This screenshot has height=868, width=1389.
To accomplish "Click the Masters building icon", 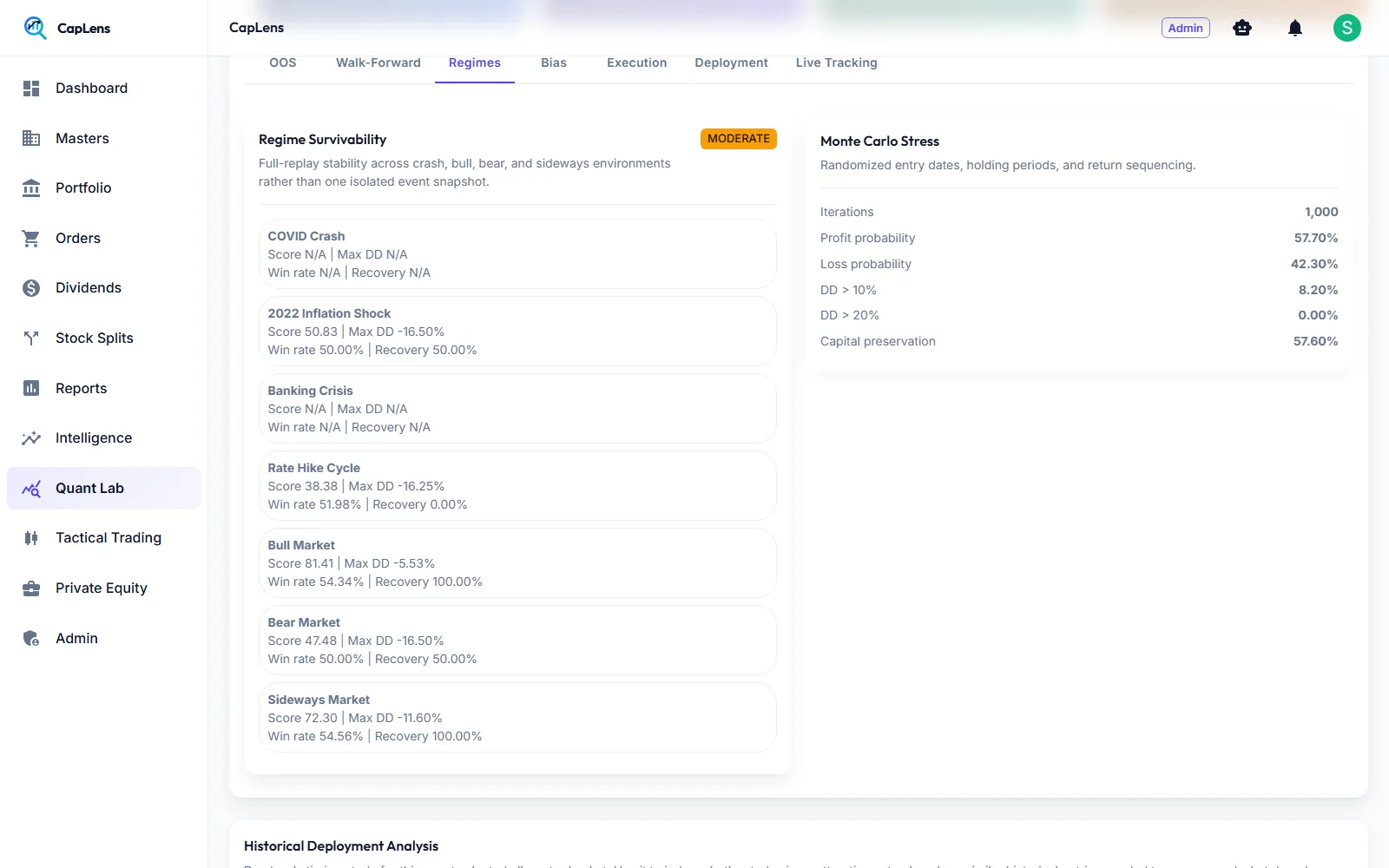I will pos(31,138).
